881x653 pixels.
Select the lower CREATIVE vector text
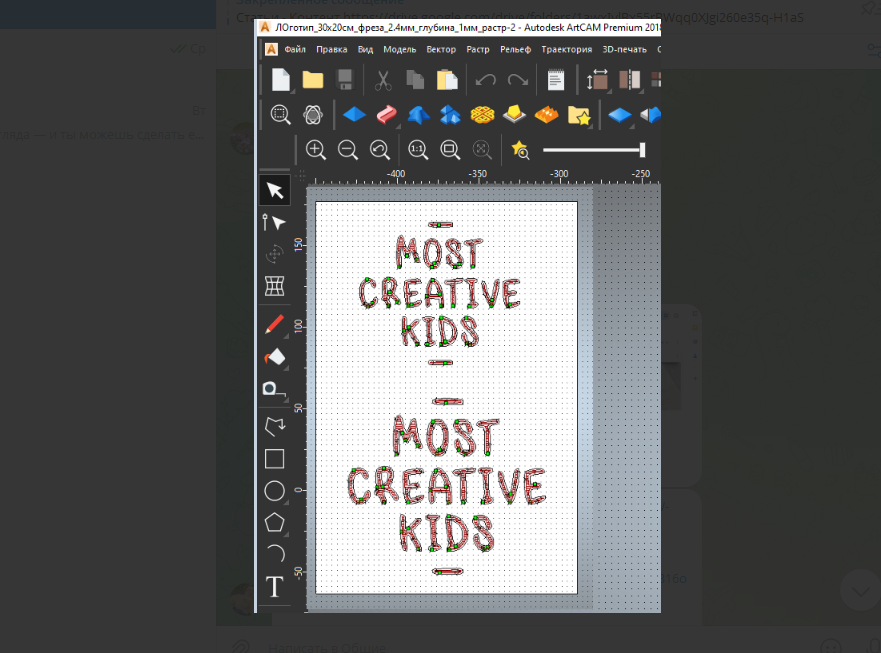click(x=446, y=486)
